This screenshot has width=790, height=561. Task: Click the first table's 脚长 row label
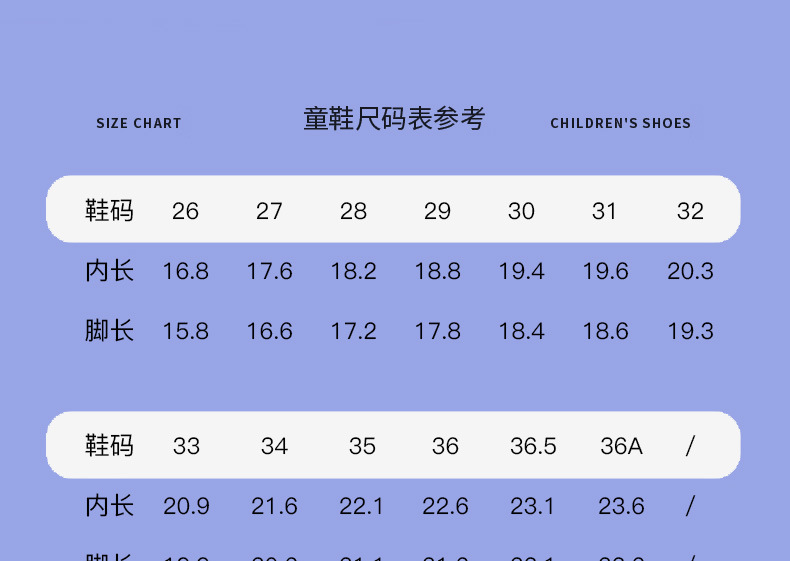(109, 331)
